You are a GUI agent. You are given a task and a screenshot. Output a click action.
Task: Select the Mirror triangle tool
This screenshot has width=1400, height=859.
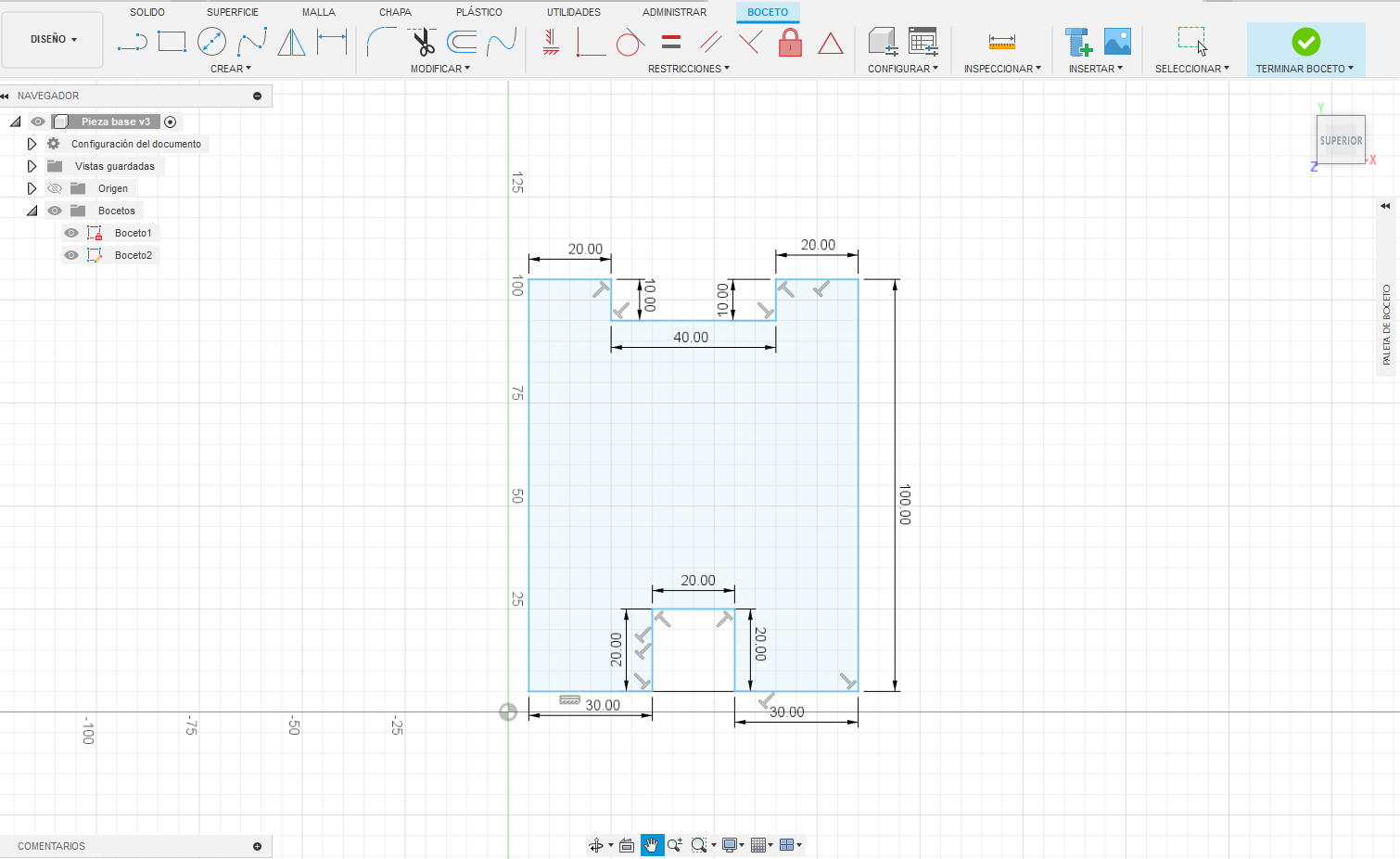coord(292,42)
